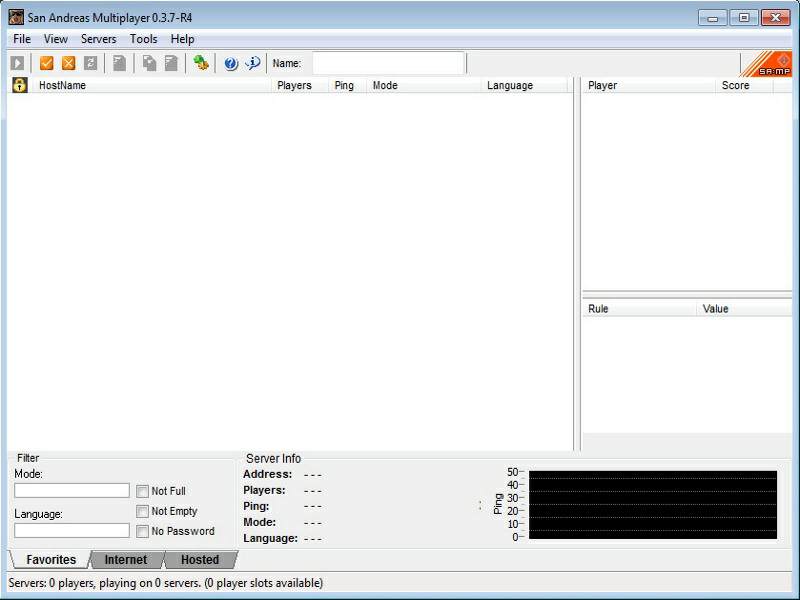Sort servers by the Ping column header
800x600 pixels.
pos(344,86)
